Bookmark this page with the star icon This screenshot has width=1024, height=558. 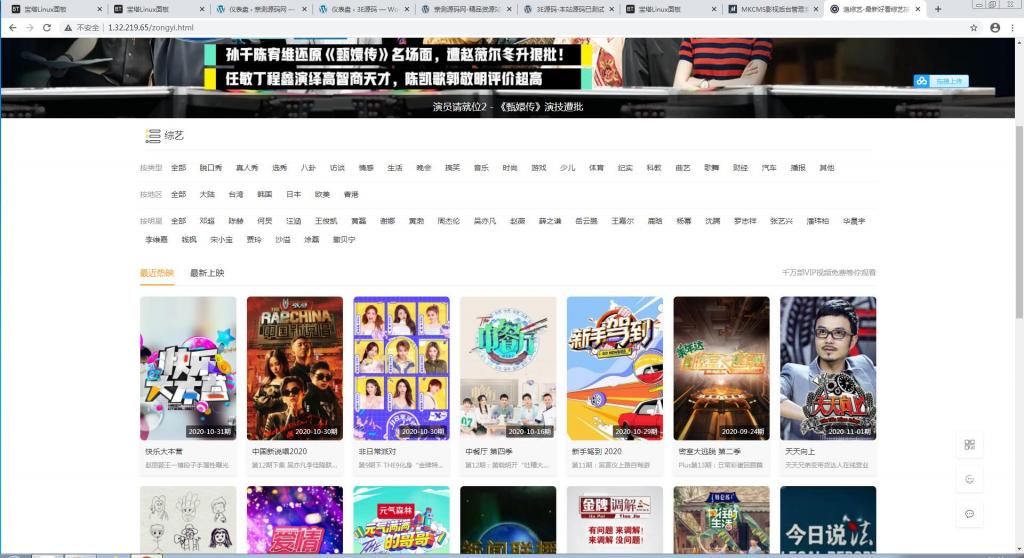(973, 27)
